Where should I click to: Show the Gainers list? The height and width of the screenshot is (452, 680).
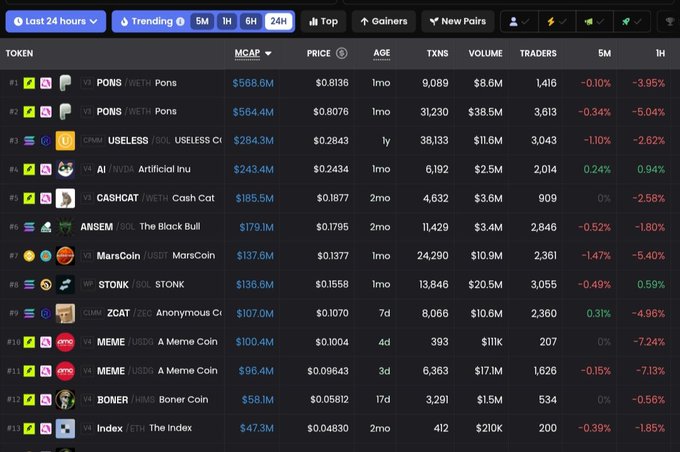(384, 21)
